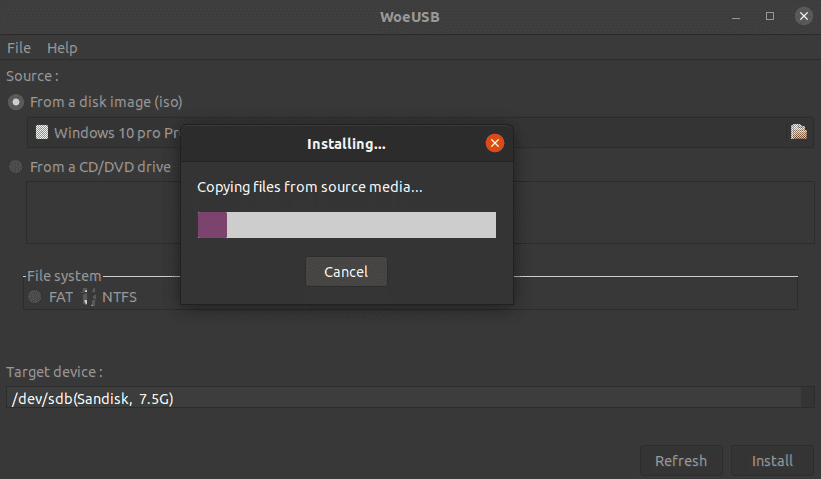The height and width of the screenshot is (479, 821).
Task: Close the WoeUSB main window
Action: [802, 16]
